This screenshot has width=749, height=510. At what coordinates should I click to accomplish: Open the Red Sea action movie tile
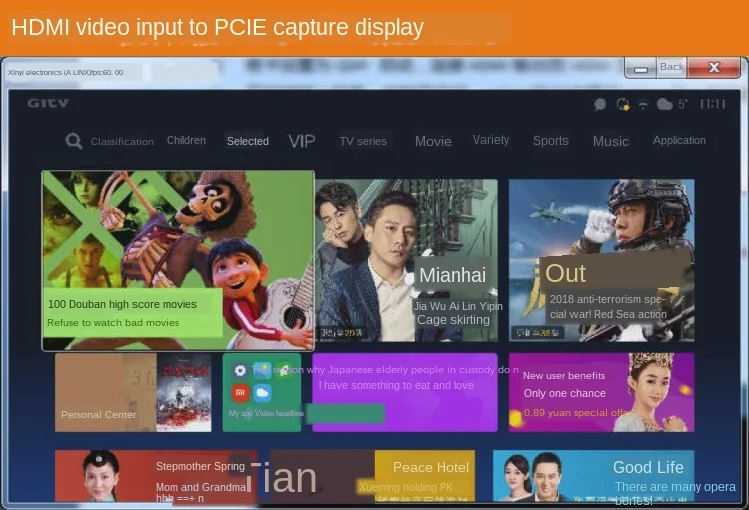tap(602, 260)
